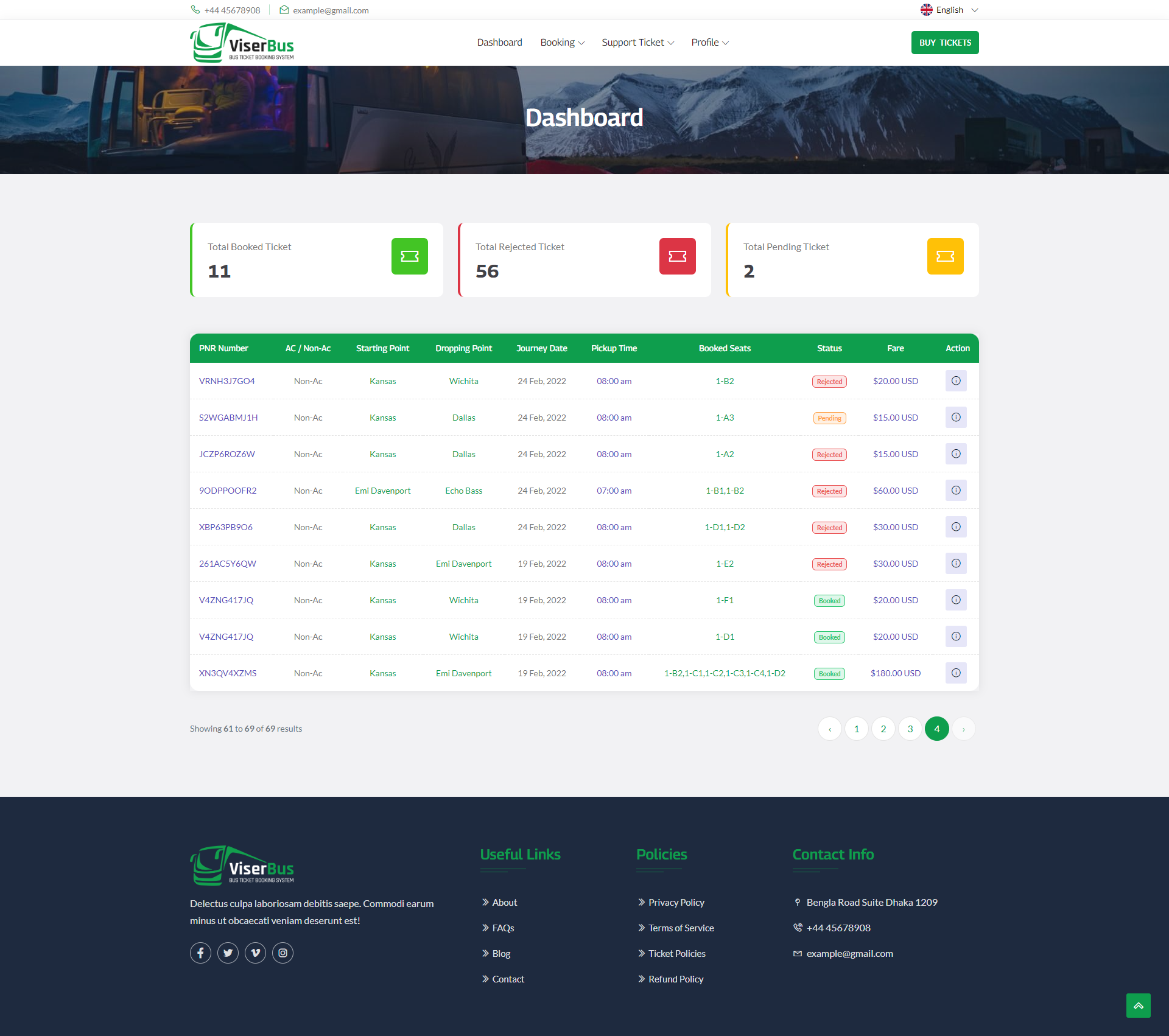Open ViserBus Facebook page icon

200,953
